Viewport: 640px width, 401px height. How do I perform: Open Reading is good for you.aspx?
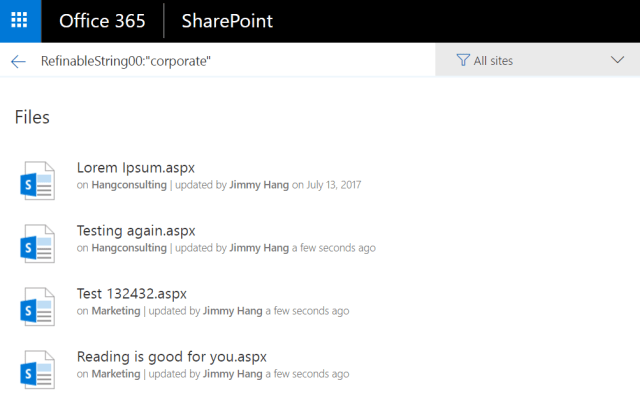tap(171, 356)
